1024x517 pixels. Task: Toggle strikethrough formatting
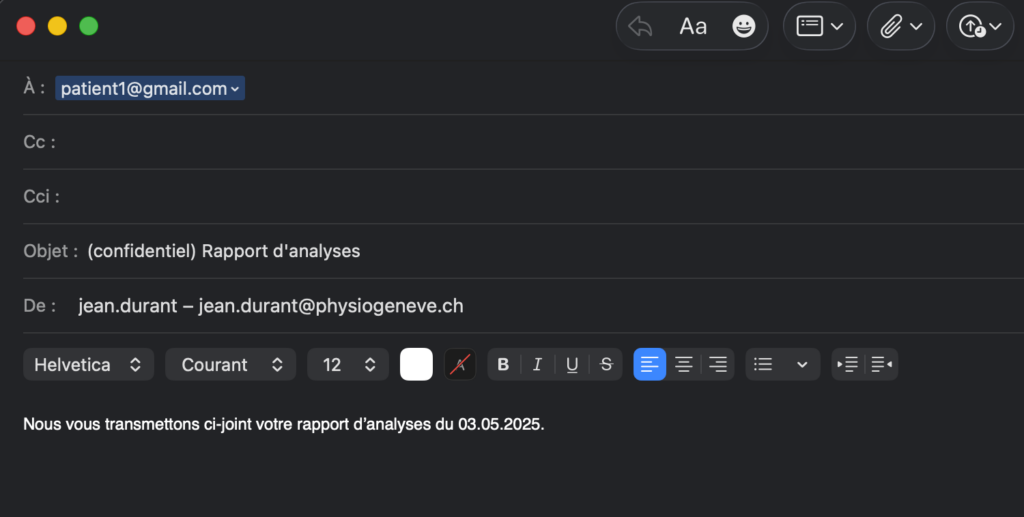coord(606,365)
